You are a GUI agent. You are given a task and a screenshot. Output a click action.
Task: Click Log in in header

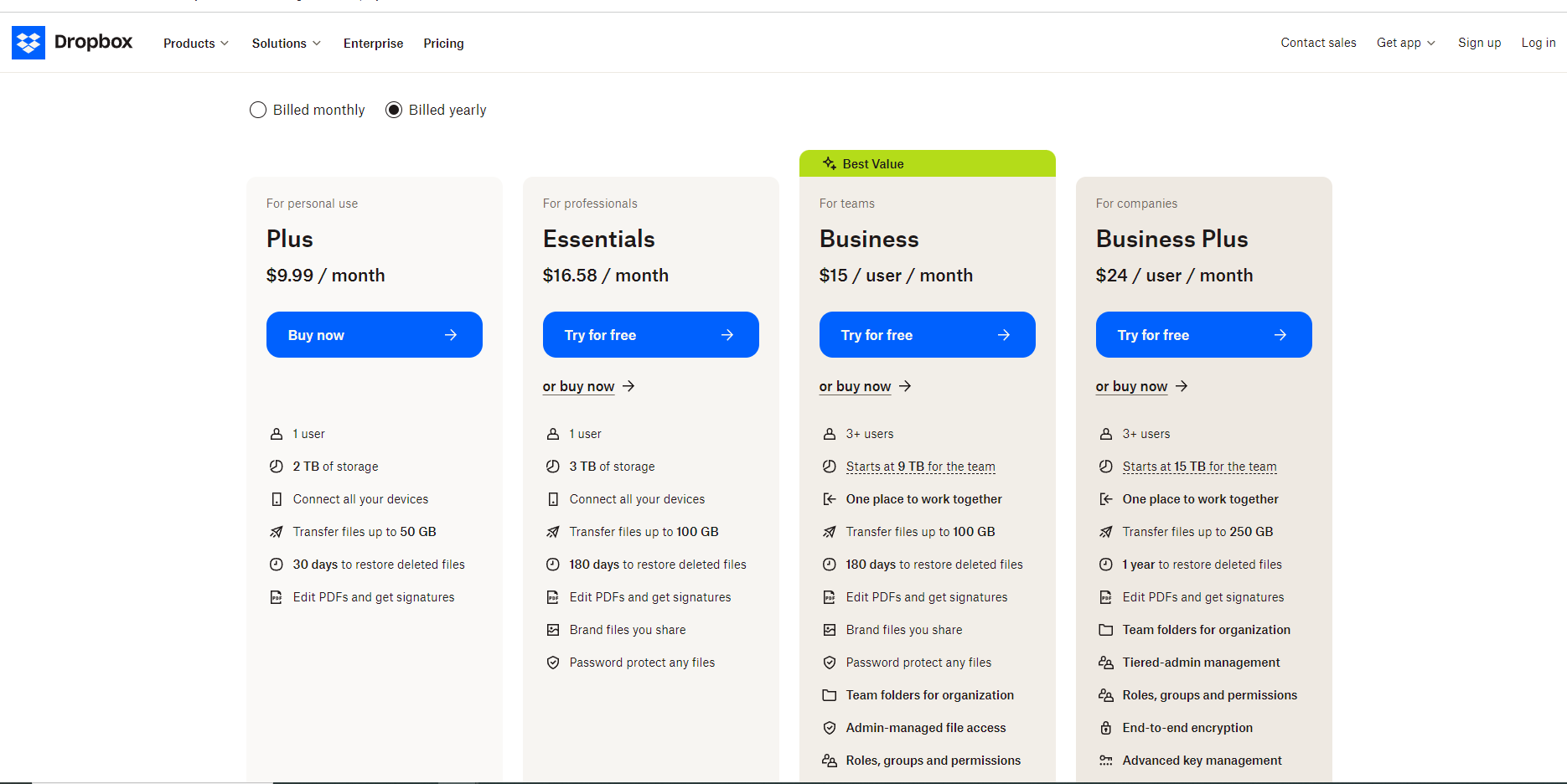(1539, 43)
